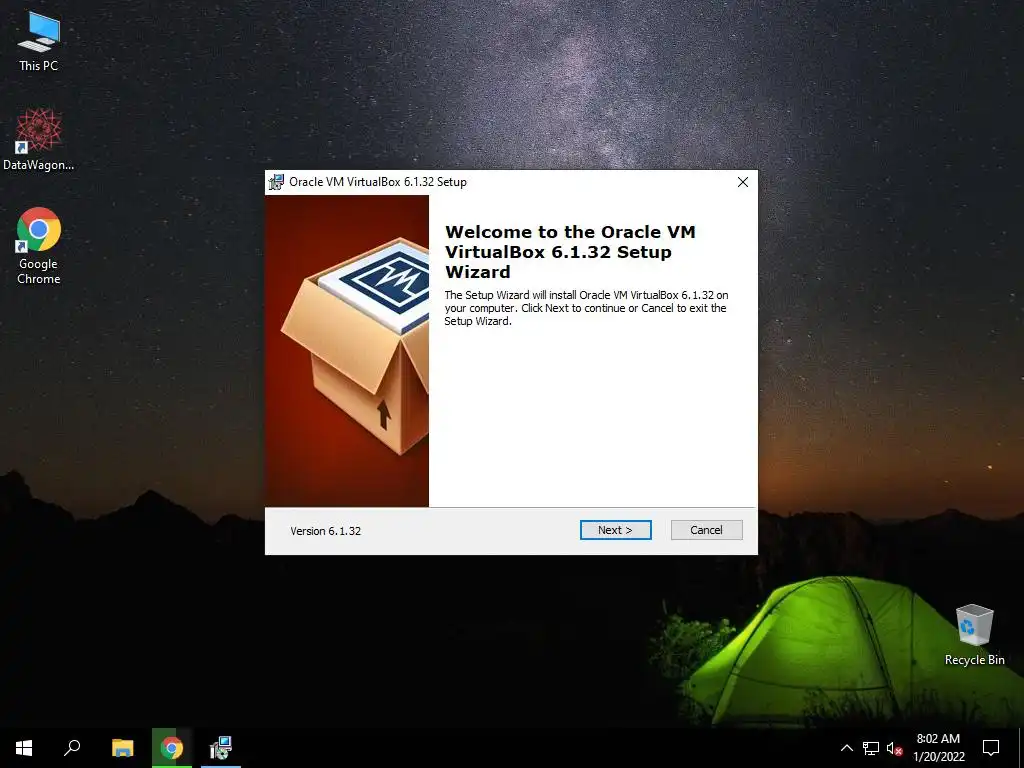This screenshot has width=1024, height=768.
Task: Select the Recycle Bin desktop icon
Action: (x=974, y=635)
